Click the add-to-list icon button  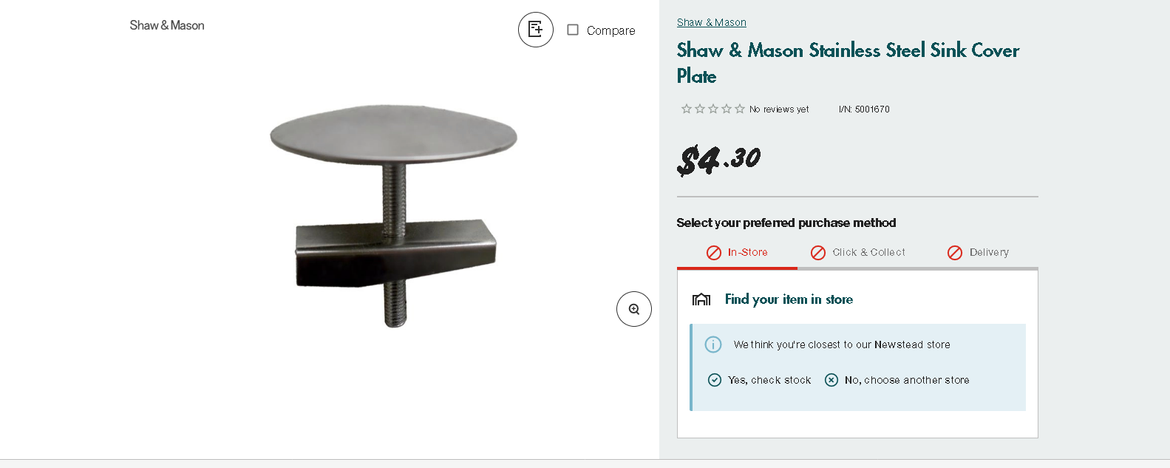coord(535,29)
